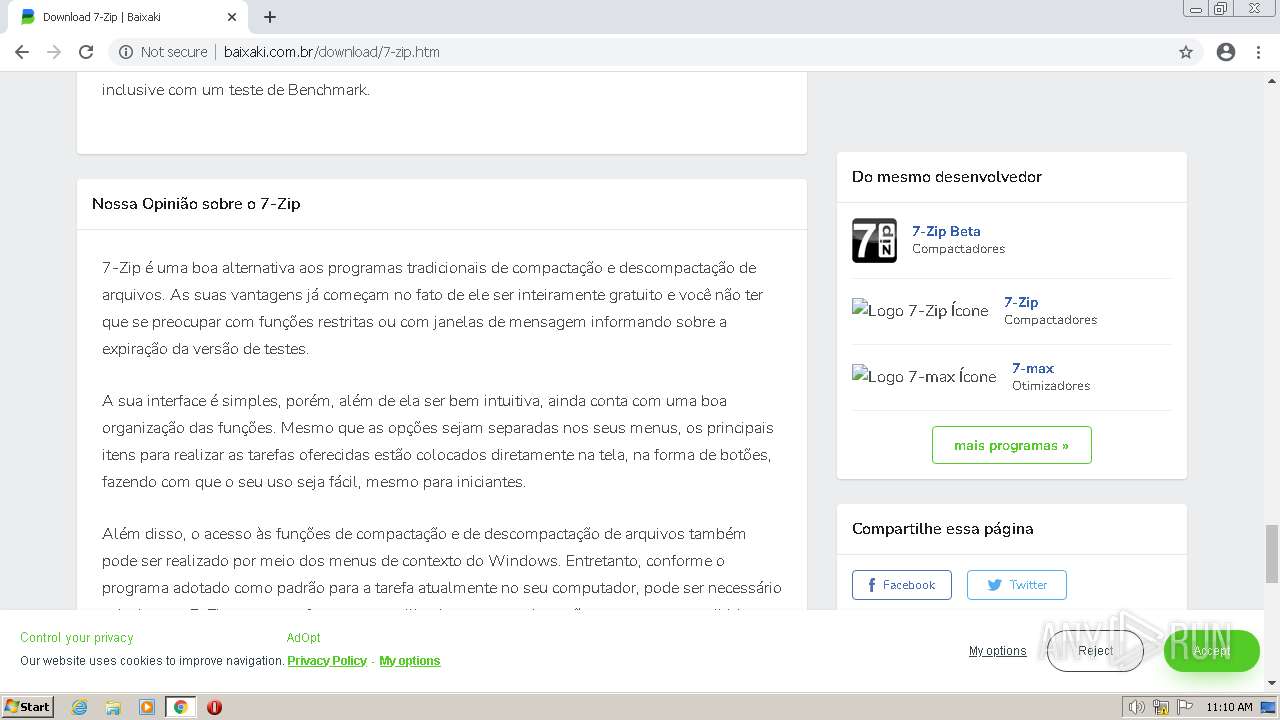1280x720 pixels.
Task: Click the browser forward arrow
Action: click(x=54, y=52)
